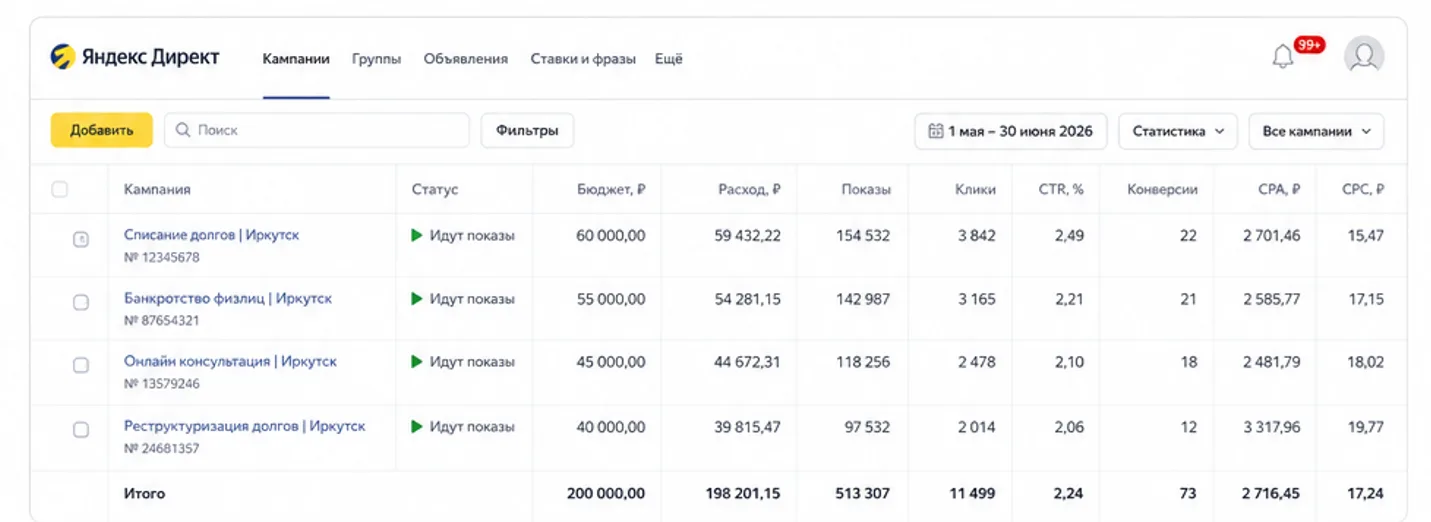Screen dimensions: 1431x522
Task: Click the magnifier icon in the search field
Action: (183, 130)
